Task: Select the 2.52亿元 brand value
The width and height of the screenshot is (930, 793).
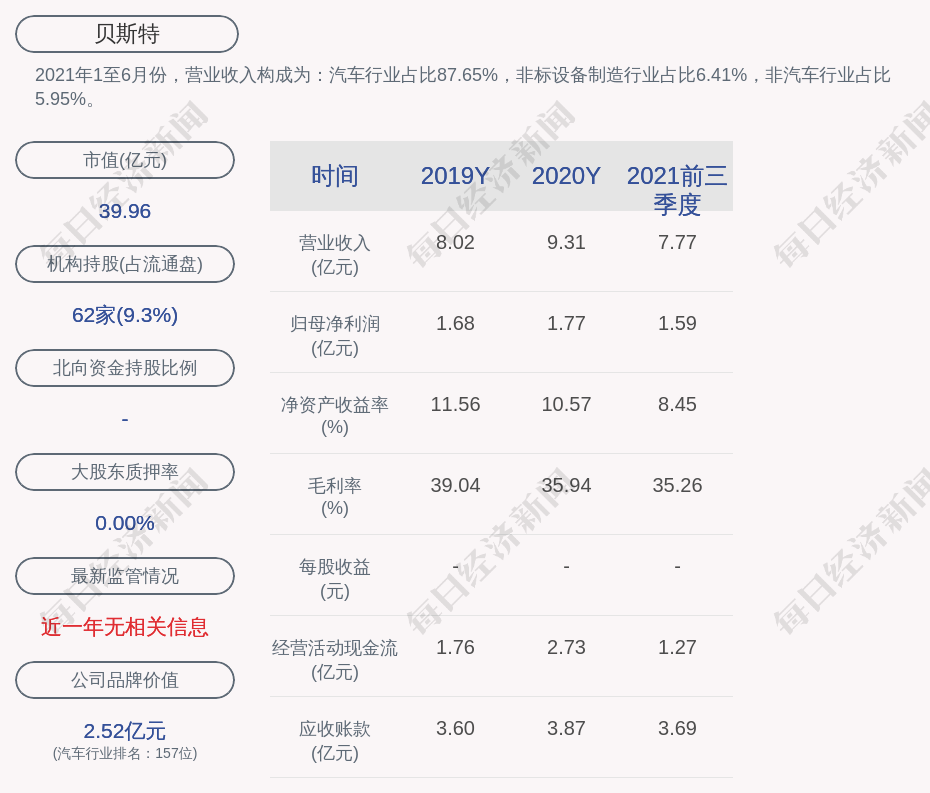Action: click(x=125, y=731)
